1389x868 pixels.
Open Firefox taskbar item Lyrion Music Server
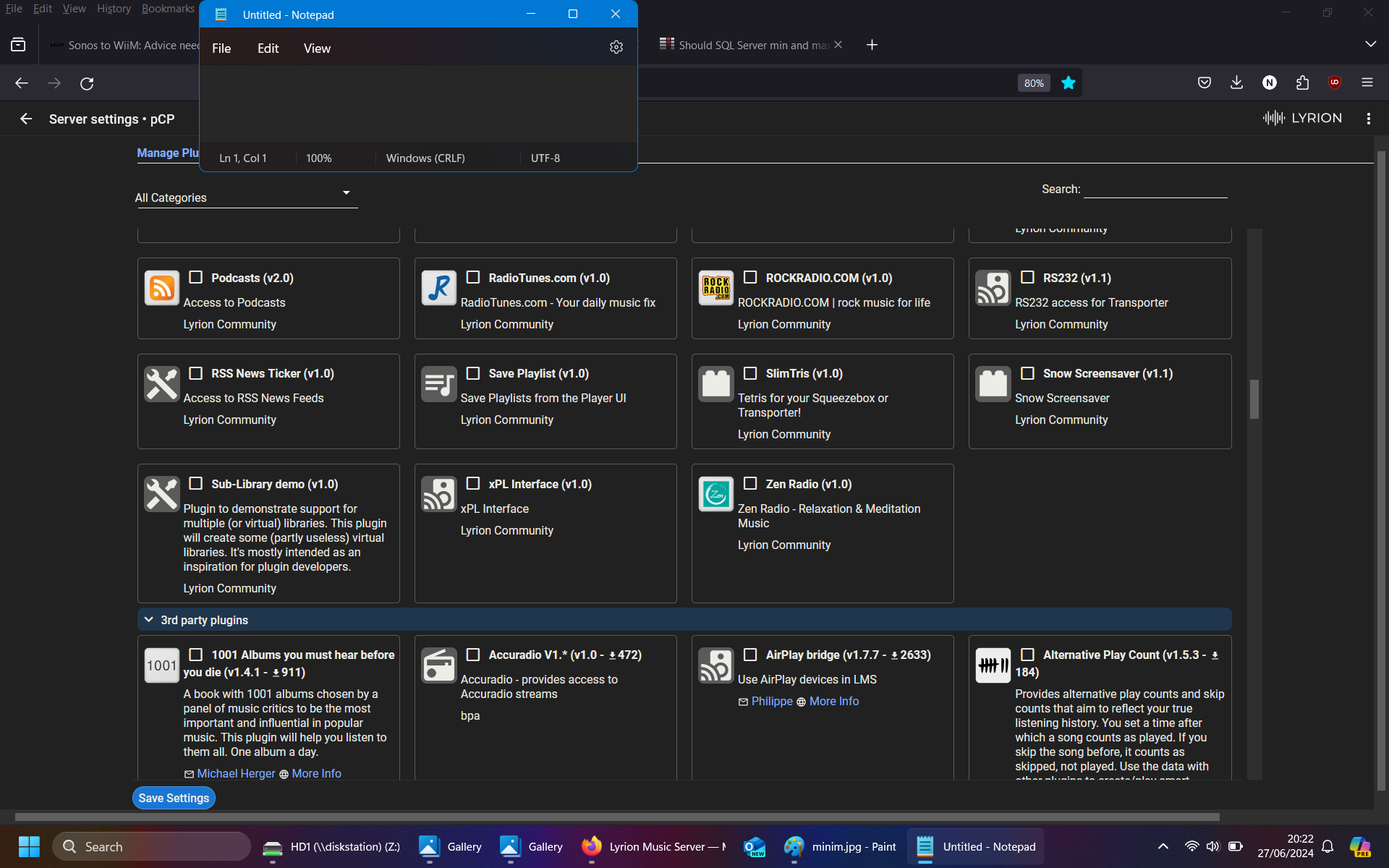coord(654,846)
